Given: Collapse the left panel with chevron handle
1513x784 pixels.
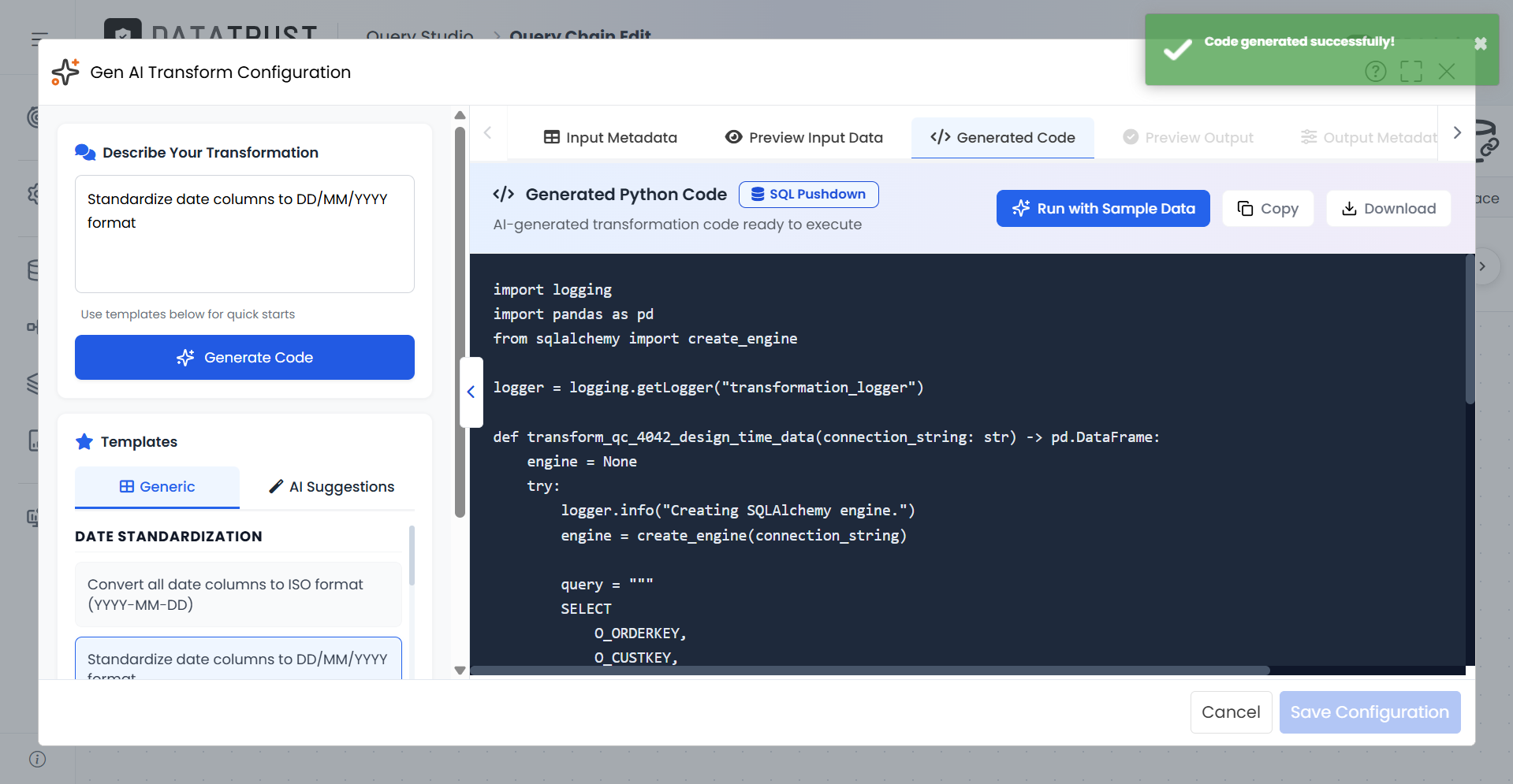Looking at the screenshot, I should pyautogui.click(x=471, y=392).
